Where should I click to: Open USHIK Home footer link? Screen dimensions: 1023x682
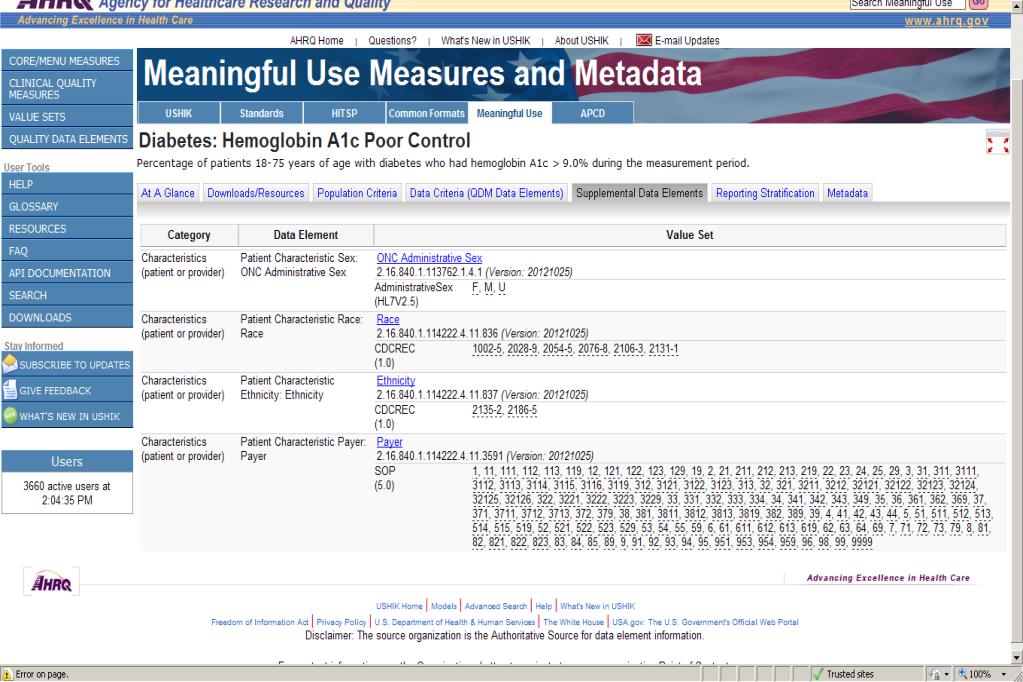[x=399, y=606]
